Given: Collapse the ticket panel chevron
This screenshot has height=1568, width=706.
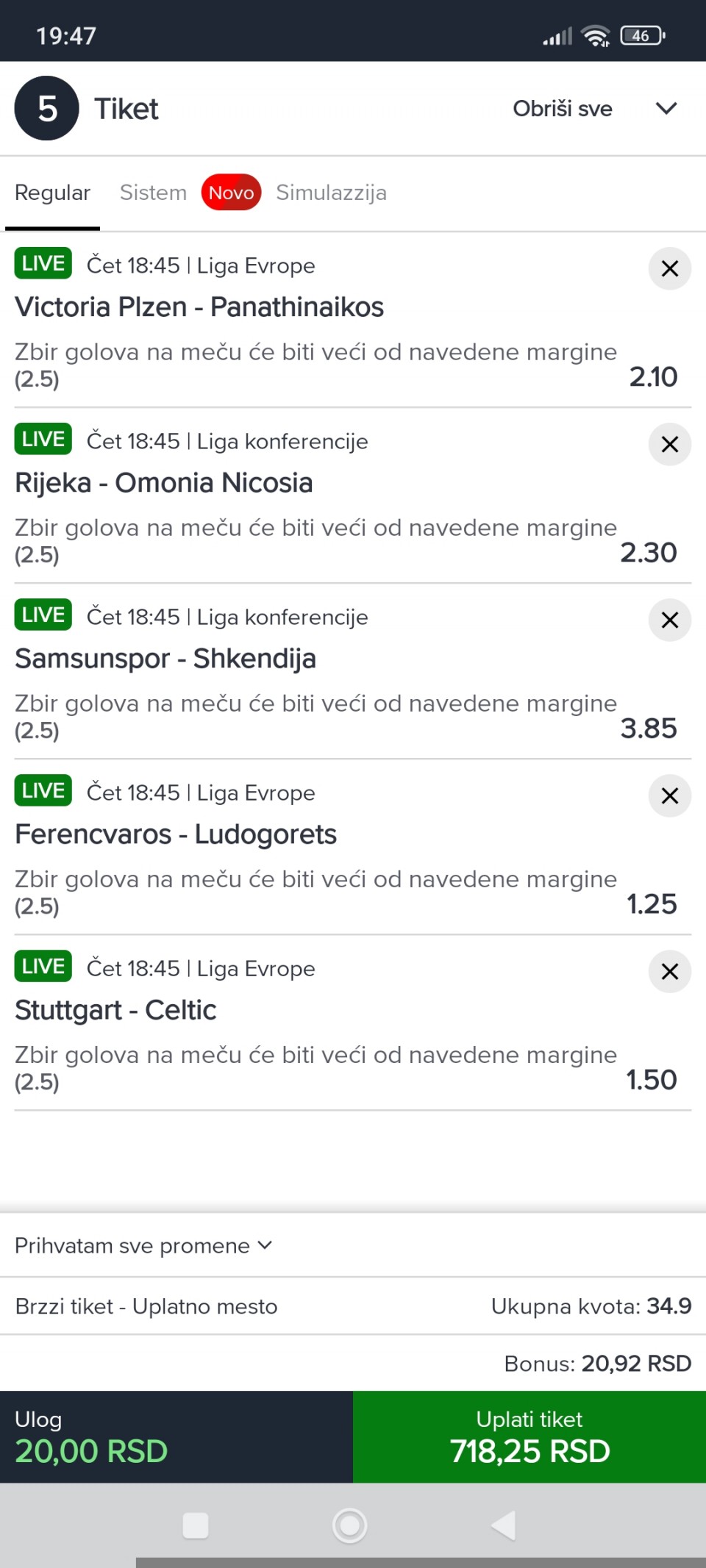Looking at the screenshot, I should pos(666,109).
